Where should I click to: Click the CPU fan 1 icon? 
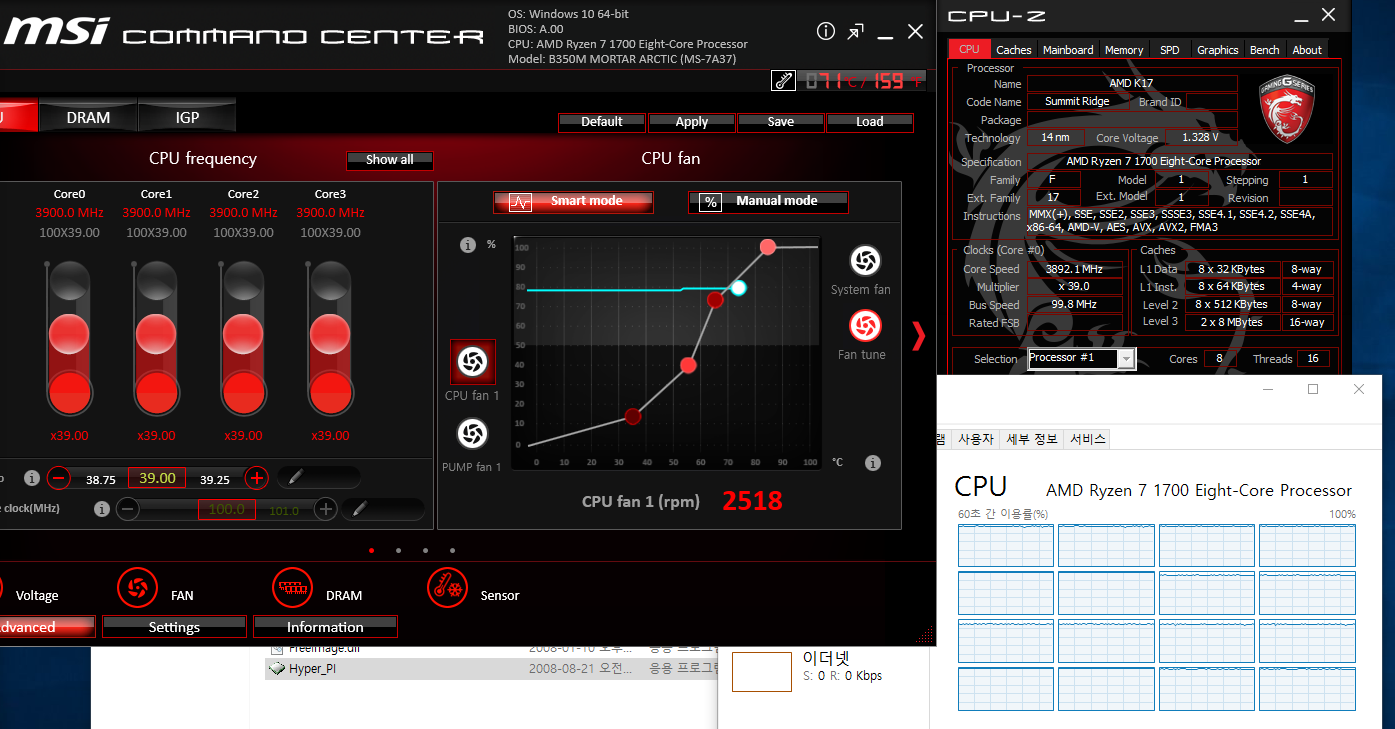(472, 361)
